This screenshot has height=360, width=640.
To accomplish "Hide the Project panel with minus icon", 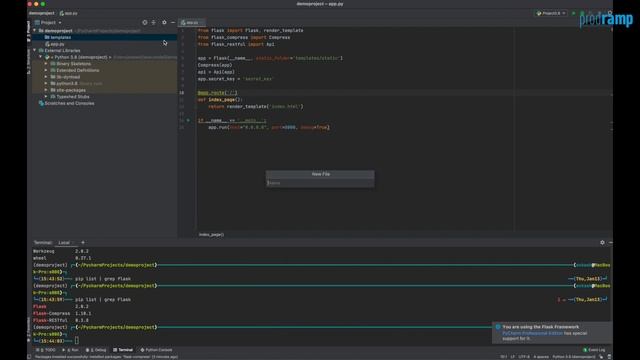I will click(173, 22).
